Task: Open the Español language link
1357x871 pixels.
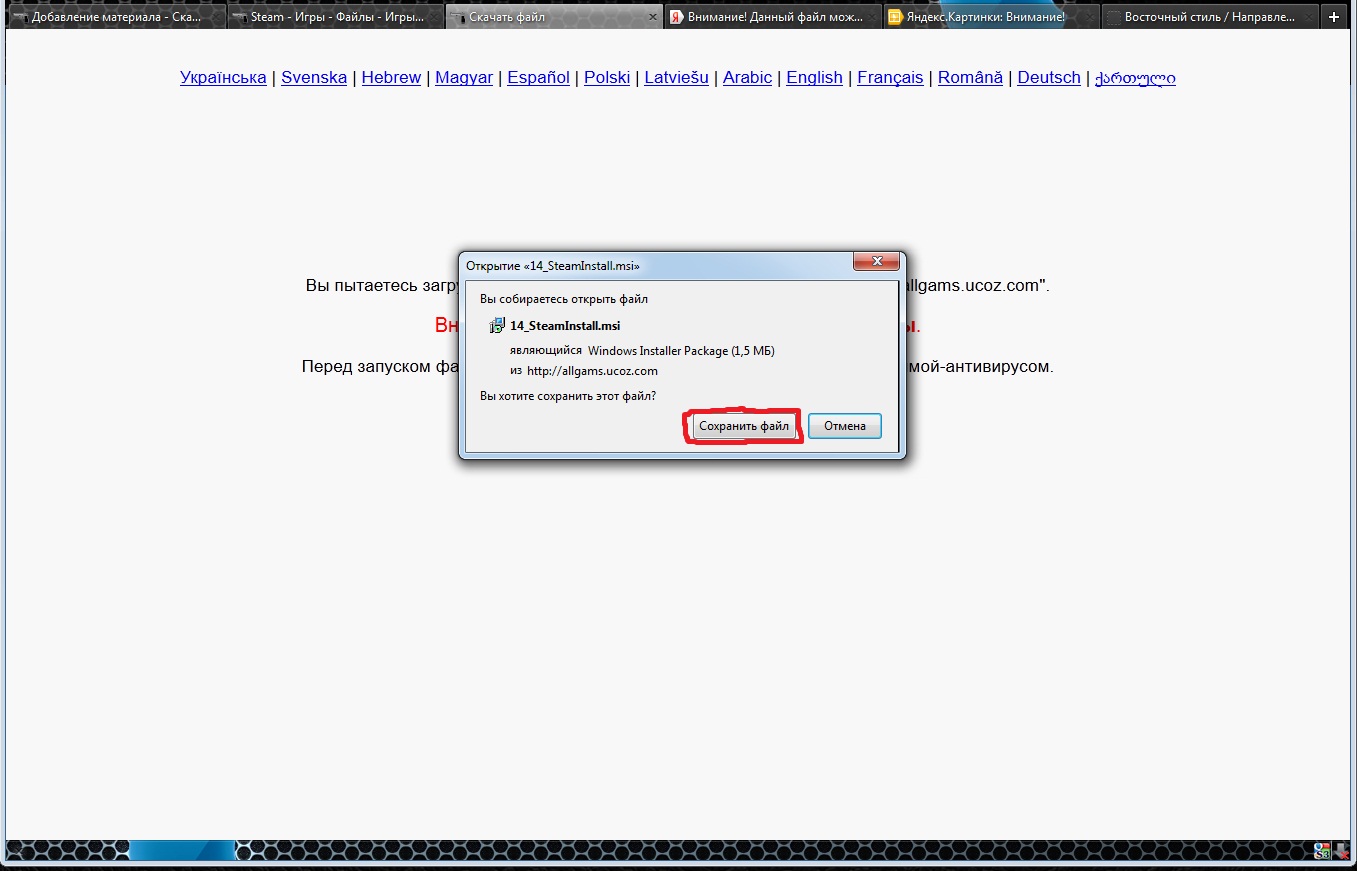Action: [538, 77]
